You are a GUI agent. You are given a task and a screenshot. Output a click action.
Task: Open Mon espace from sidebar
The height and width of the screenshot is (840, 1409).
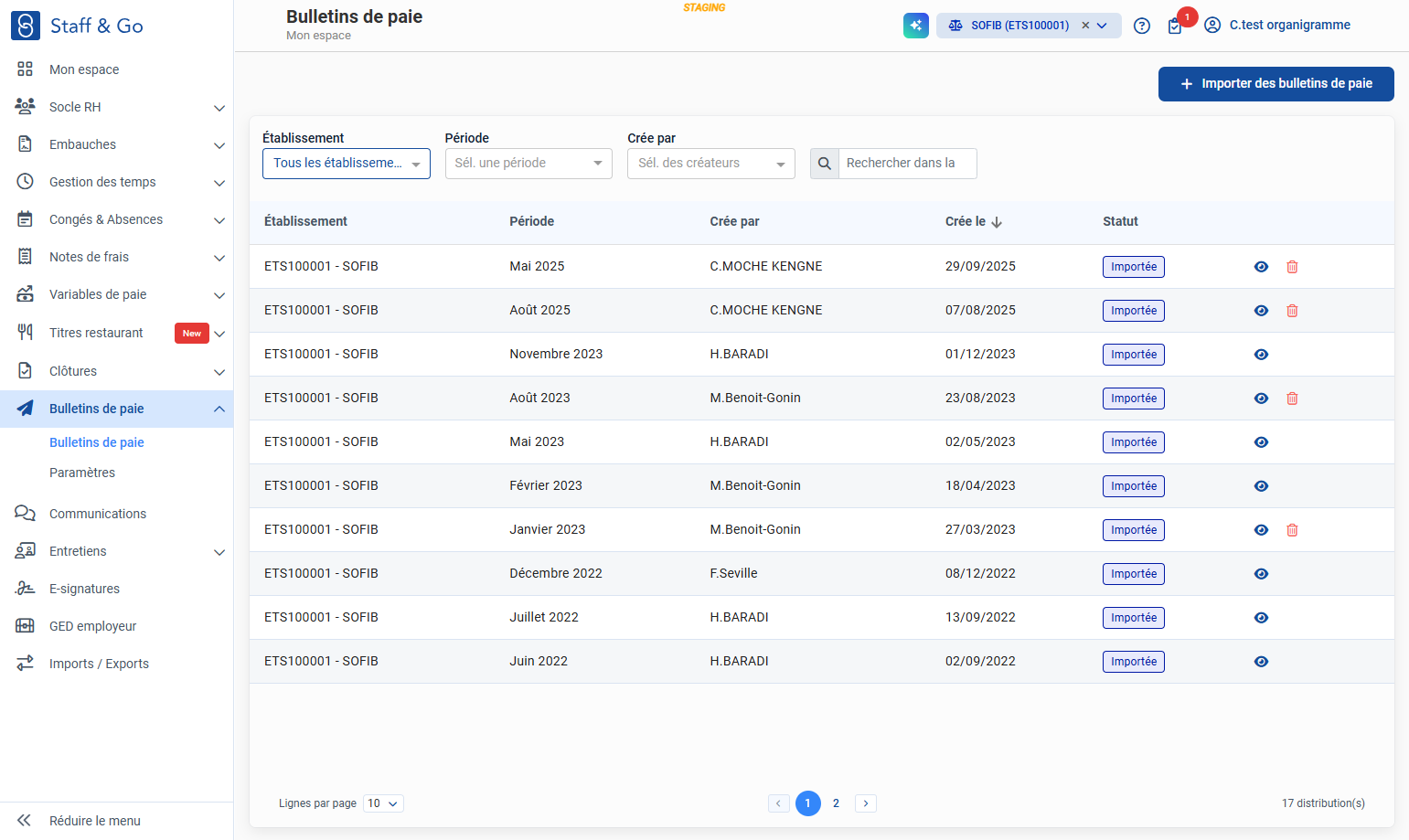[116, 69]
